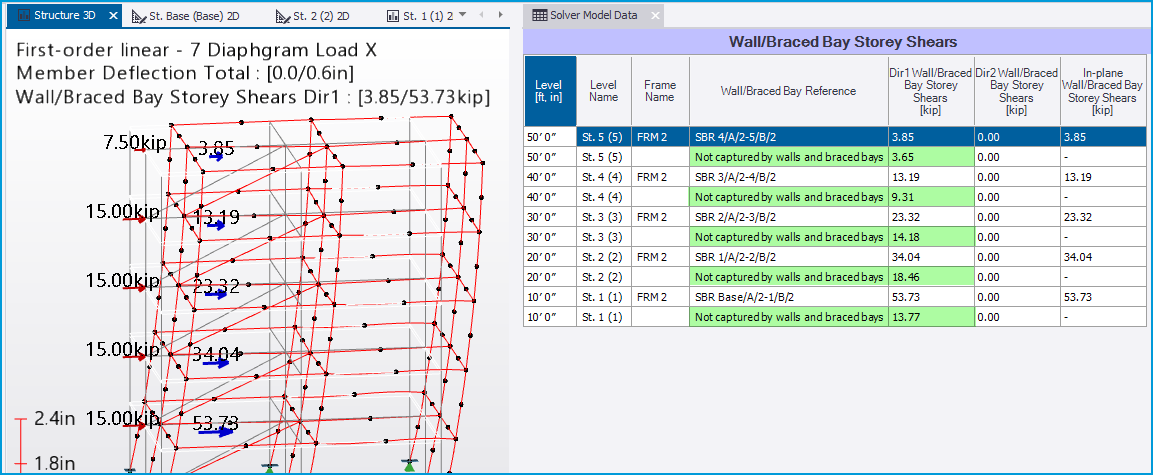Click the Solver Model Data table icon
This screenshot has width=1153, height=475.
(x=539, y=16)
